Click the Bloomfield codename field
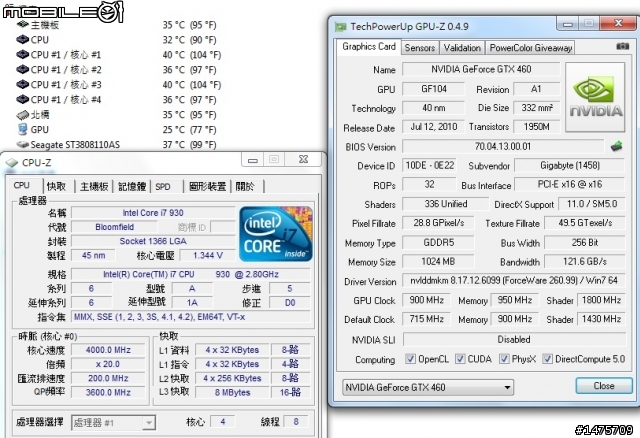 114,227
